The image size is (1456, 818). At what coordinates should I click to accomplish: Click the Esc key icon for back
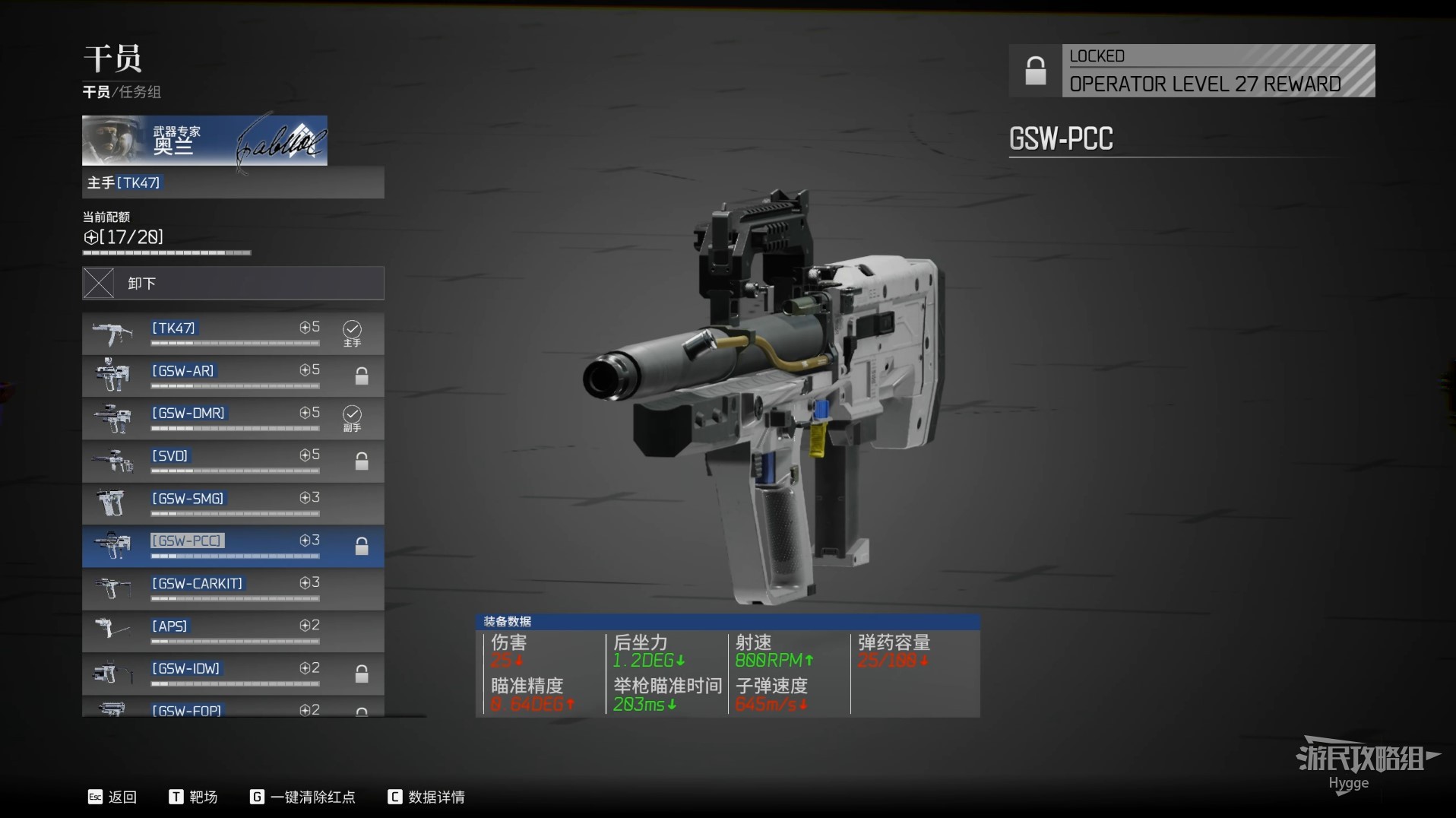click(95, 797)
